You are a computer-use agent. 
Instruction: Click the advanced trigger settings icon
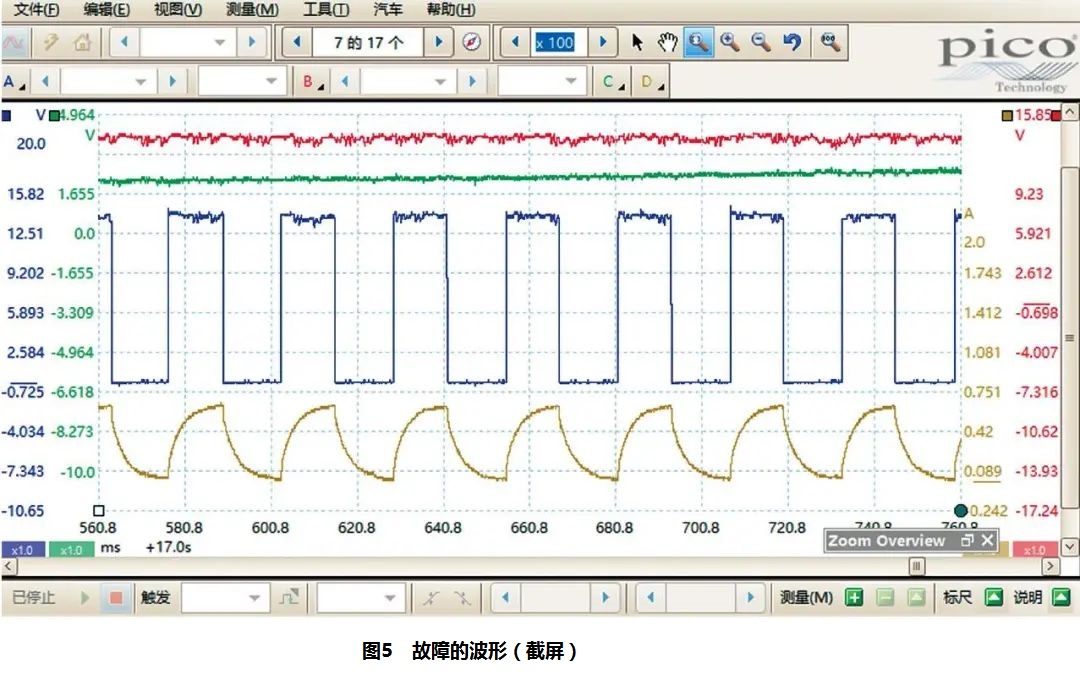click(x=289, y=597)
